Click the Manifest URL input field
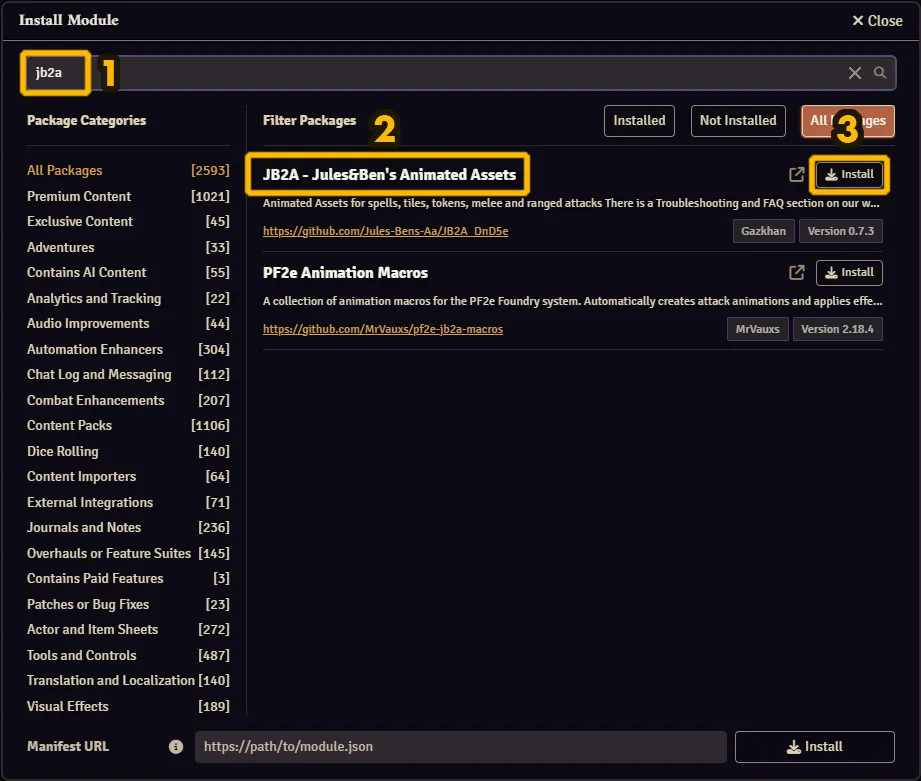Viewport: 921px width, 781px height. [460, 747]
